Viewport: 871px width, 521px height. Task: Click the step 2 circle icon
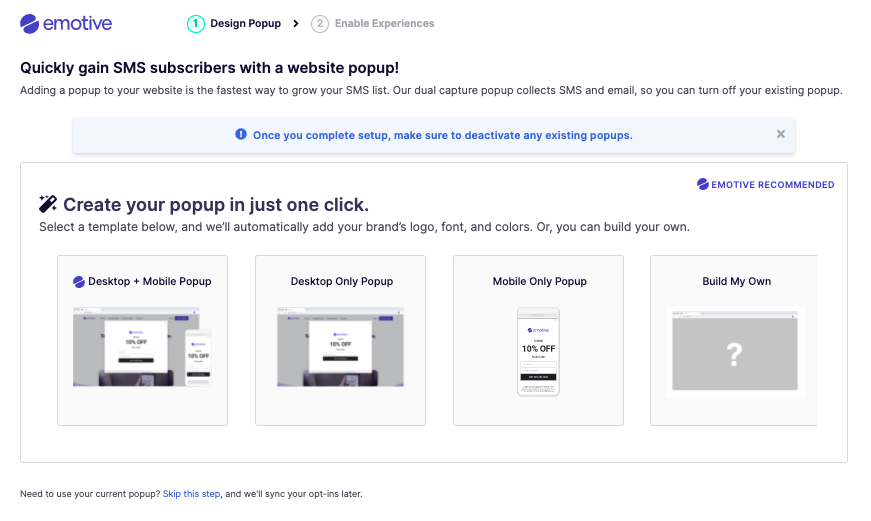coord(319,24)
